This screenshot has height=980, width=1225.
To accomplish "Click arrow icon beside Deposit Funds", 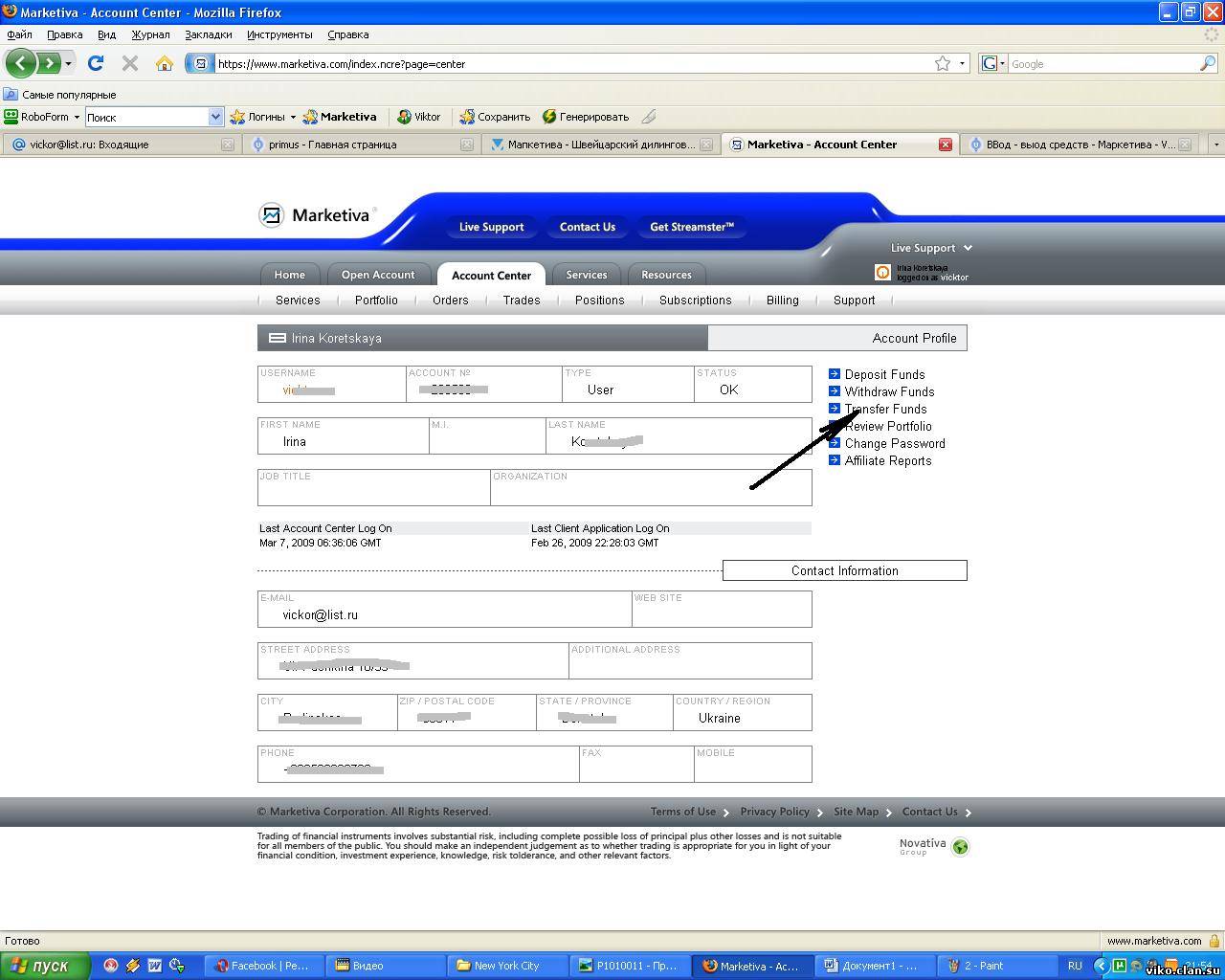I will (834, 373).
